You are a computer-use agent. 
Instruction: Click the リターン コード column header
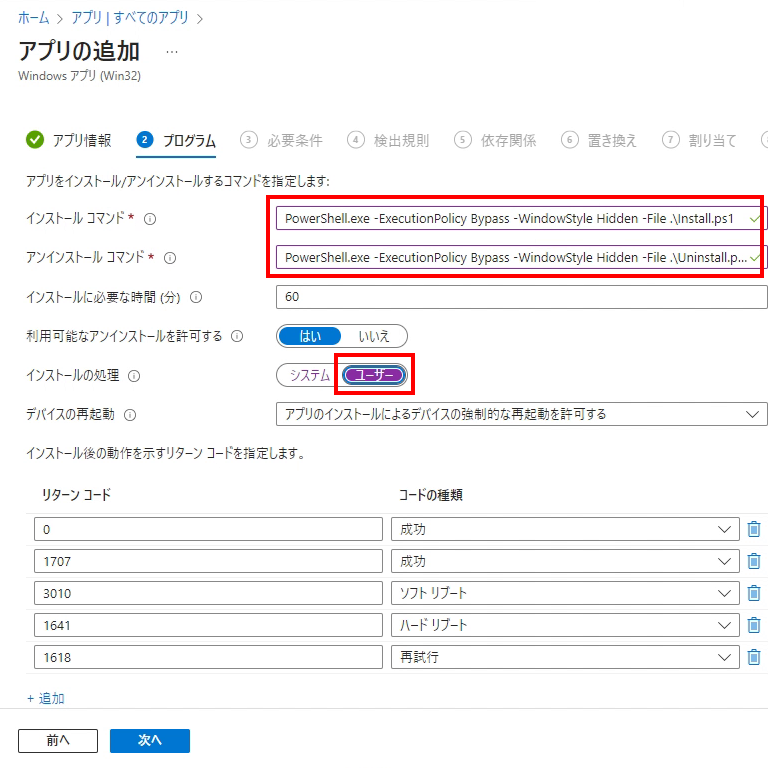coord(76,495)
